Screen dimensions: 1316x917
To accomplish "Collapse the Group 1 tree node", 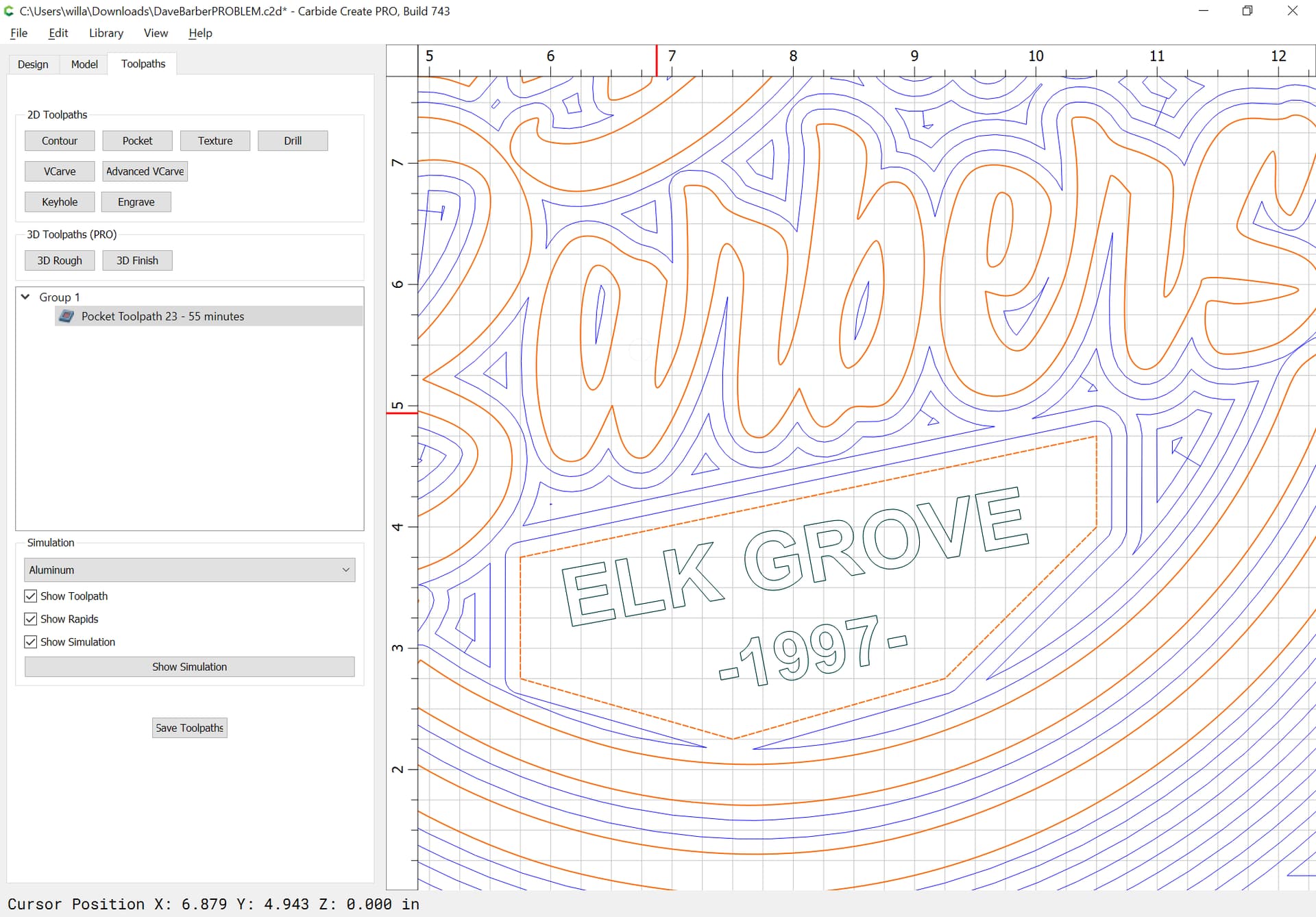I will [x=25, y=297].
